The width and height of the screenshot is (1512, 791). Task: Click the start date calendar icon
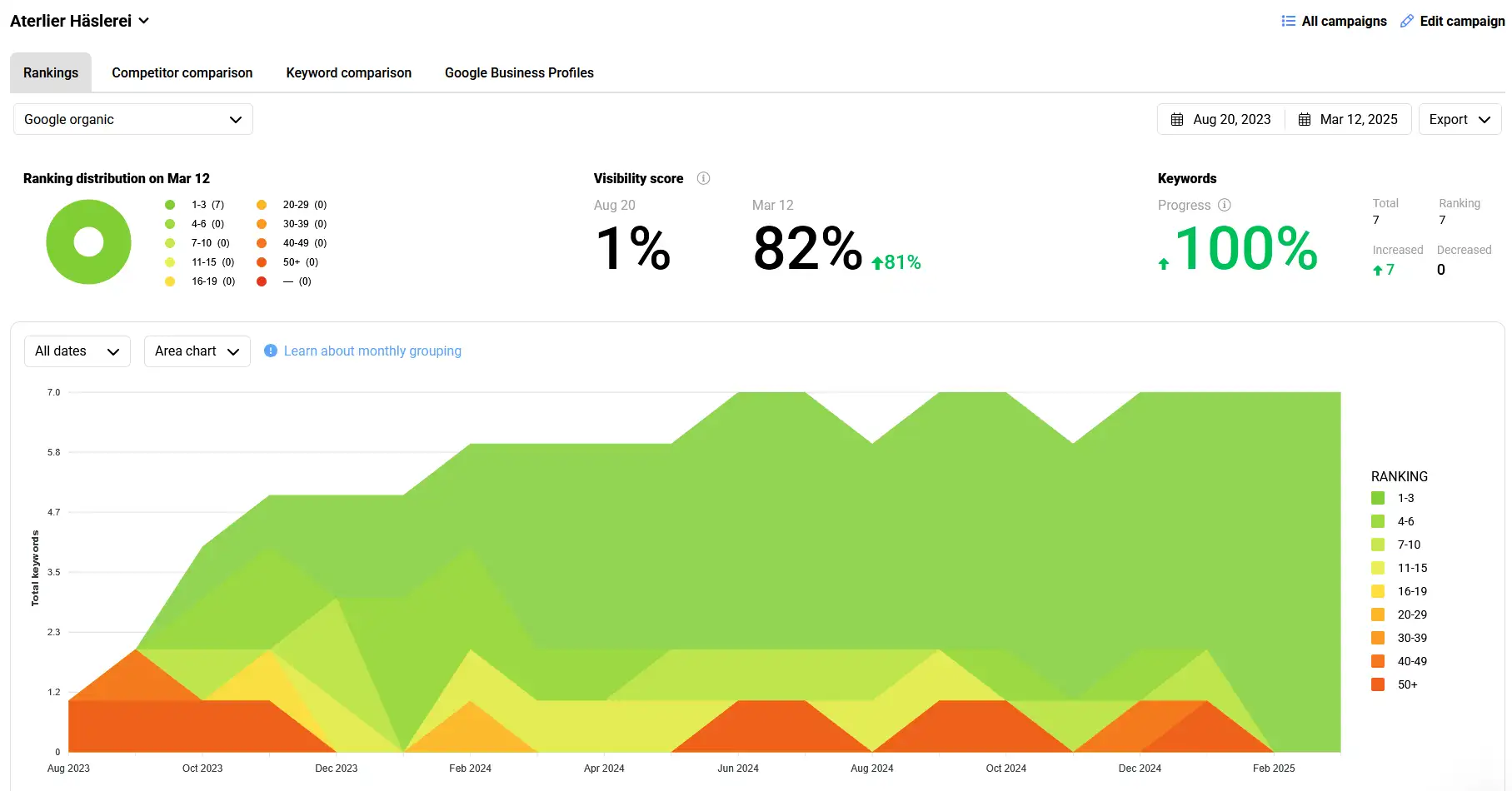coord(1177,119)
